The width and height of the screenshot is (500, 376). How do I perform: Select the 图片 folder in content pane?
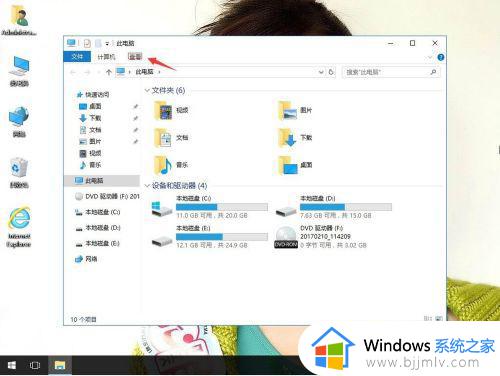[x=295, y=110]
